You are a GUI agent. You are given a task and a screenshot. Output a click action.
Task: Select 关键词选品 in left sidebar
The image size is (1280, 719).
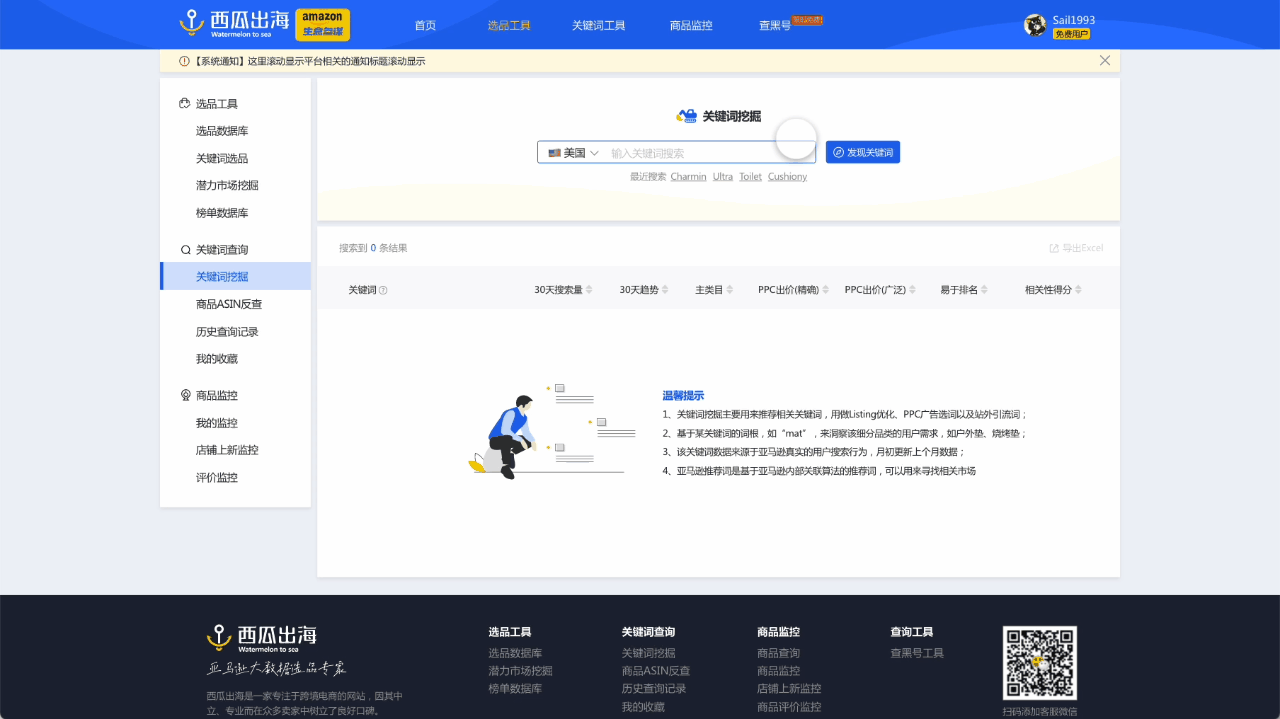222,158
